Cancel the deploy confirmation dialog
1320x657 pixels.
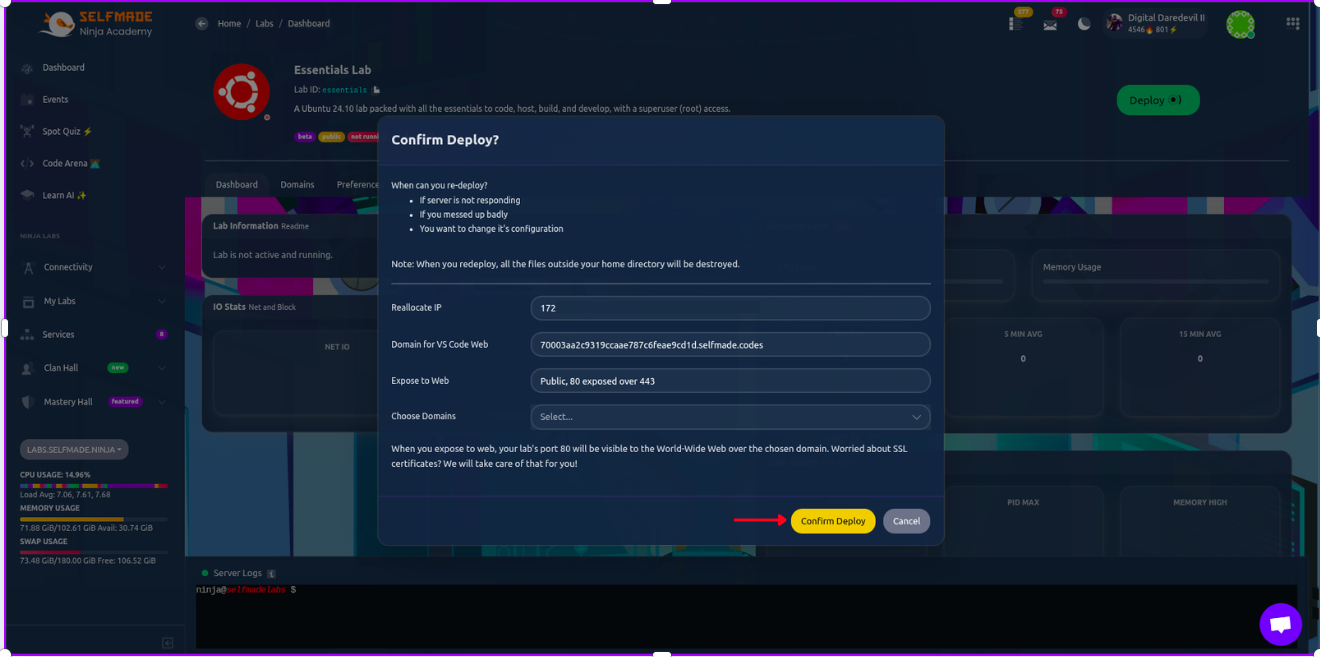click(x=906, y=521)
